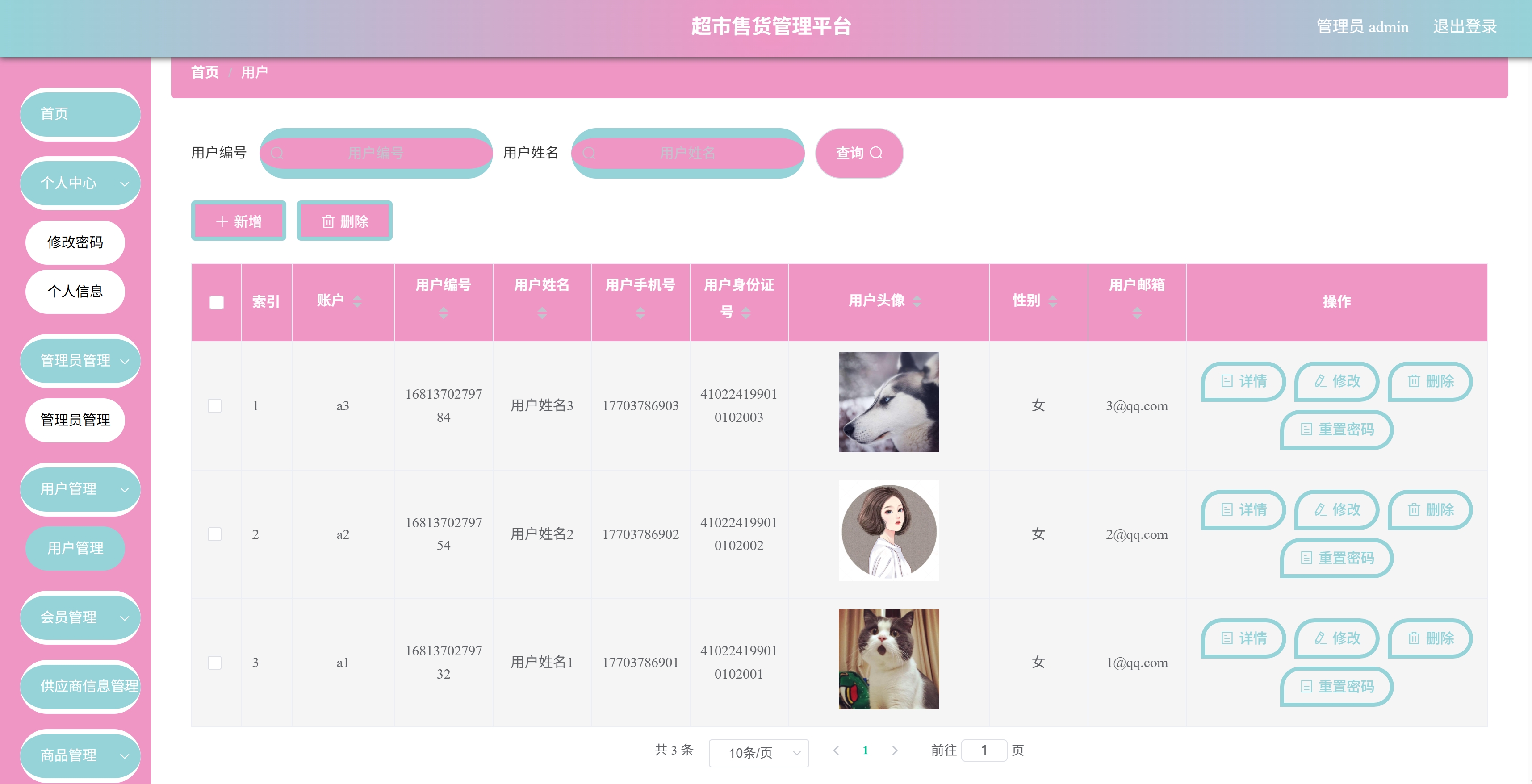The width and height of the screenshot is (1532, 784).
Task: Click sort arrows beside 用户头像 column header
Action: (917, 301)
